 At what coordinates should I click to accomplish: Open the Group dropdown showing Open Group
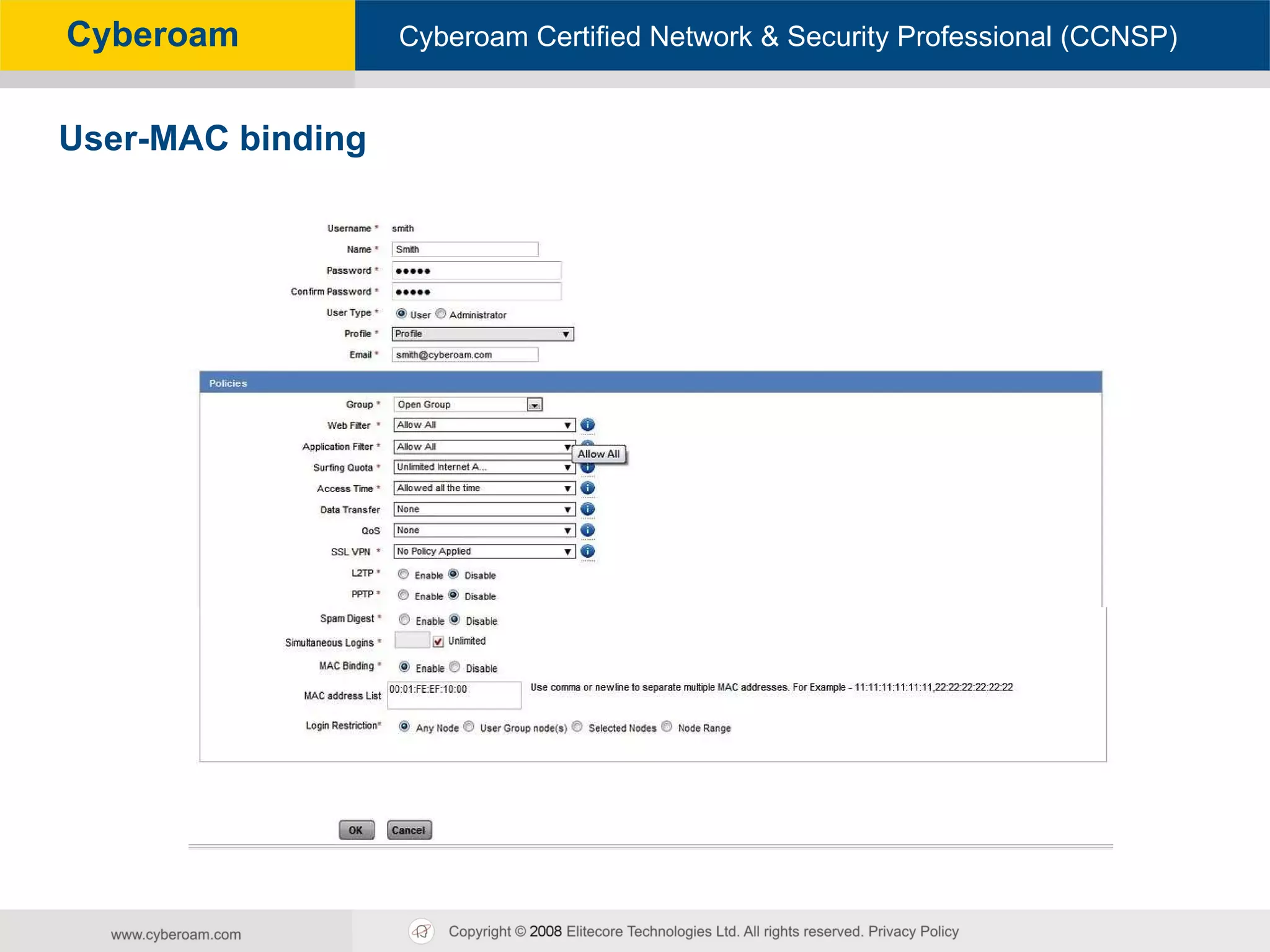(x=534, y=405)
